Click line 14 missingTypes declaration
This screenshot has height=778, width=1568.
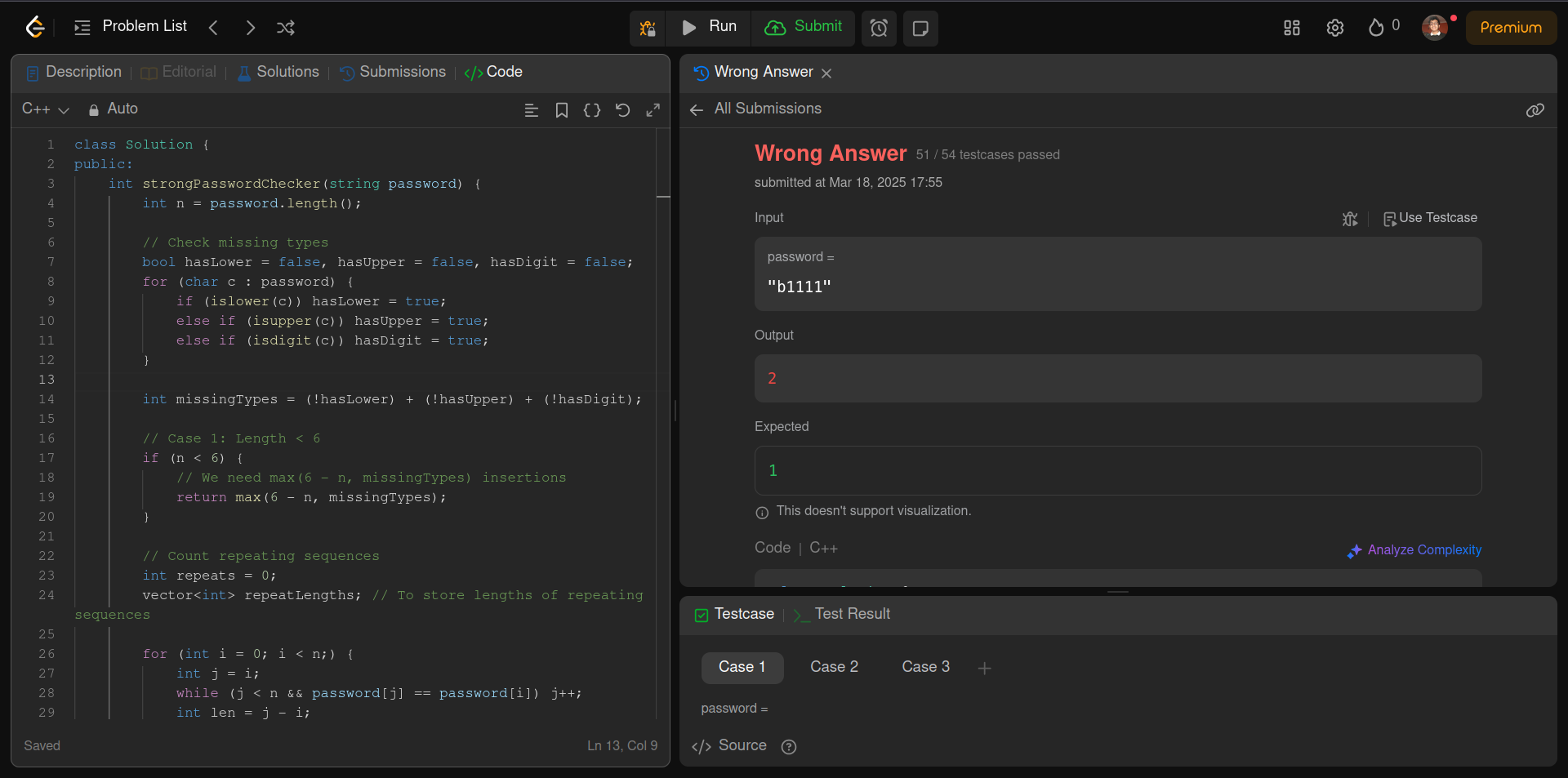point(392,399)
